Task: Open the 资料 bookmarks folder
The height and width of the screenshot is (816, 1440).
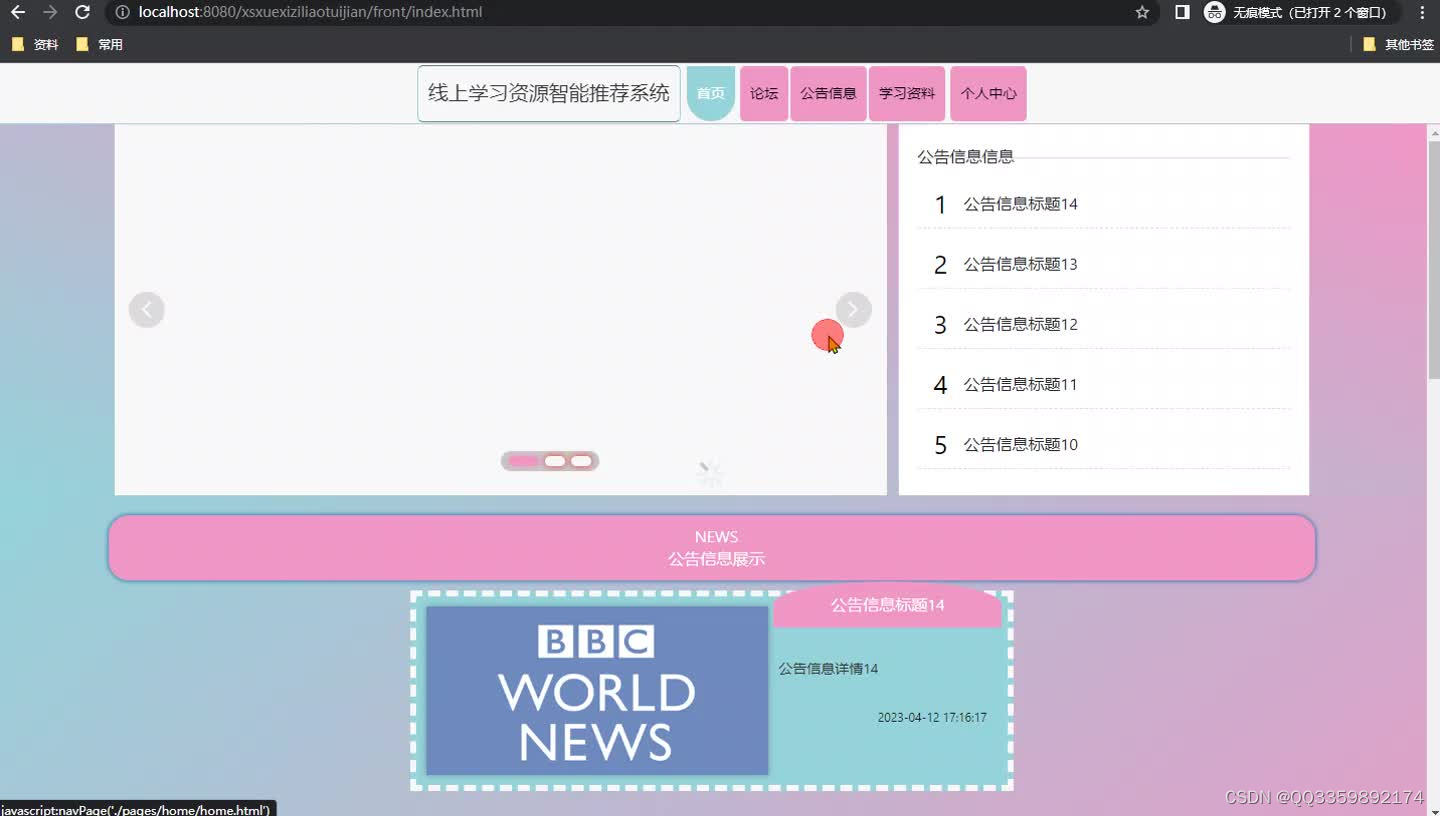Action: (x=35, y=44)
